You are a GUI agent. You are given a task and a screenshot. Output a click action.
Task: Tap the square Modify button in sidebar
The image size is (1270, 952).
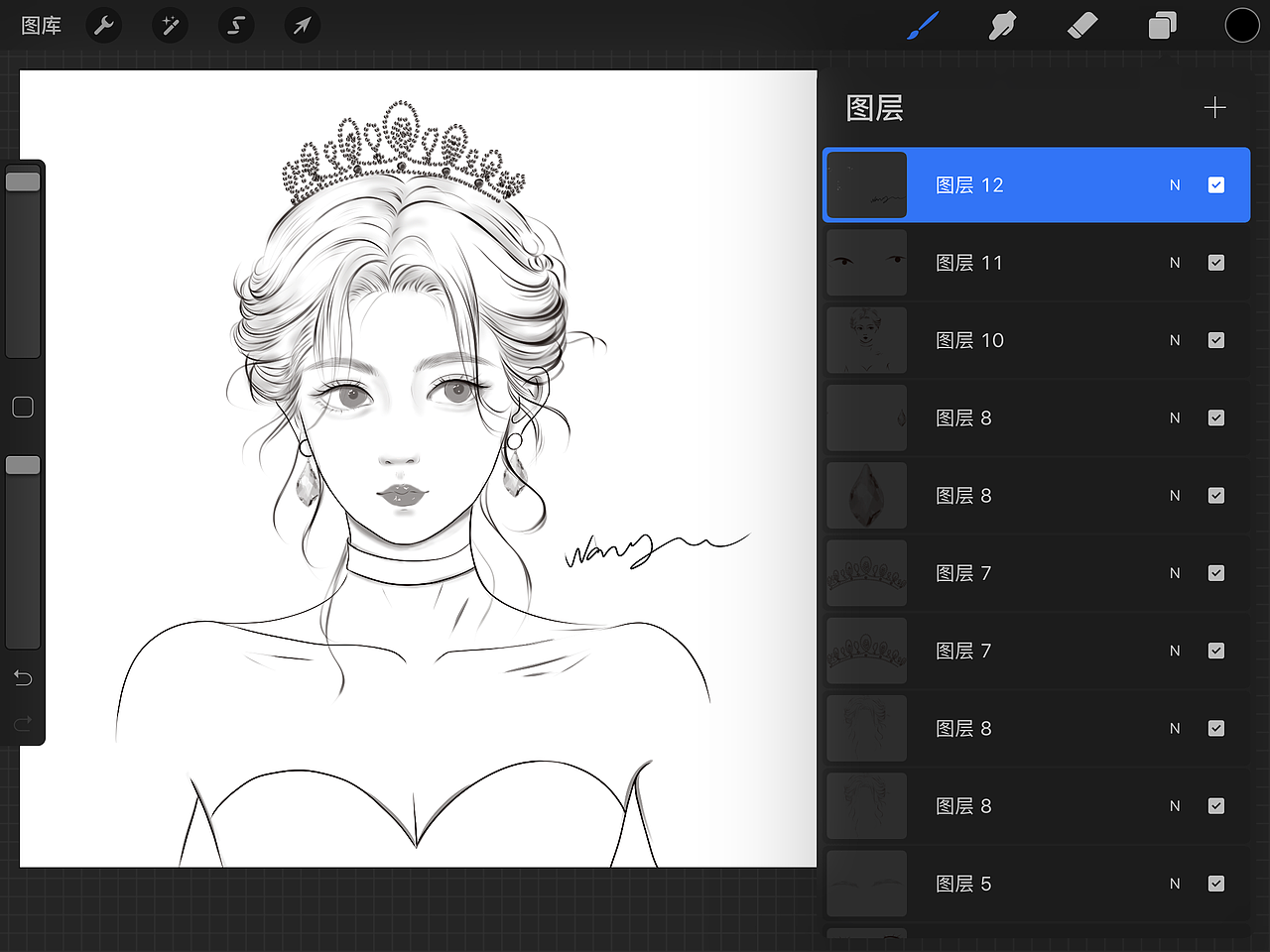pyautogui.click(x=23, y=407)
